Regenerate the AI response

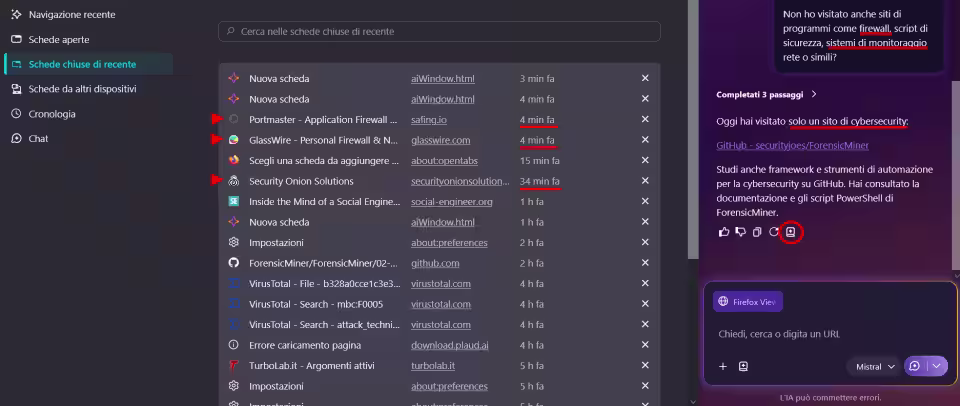[x=774, y=232]
